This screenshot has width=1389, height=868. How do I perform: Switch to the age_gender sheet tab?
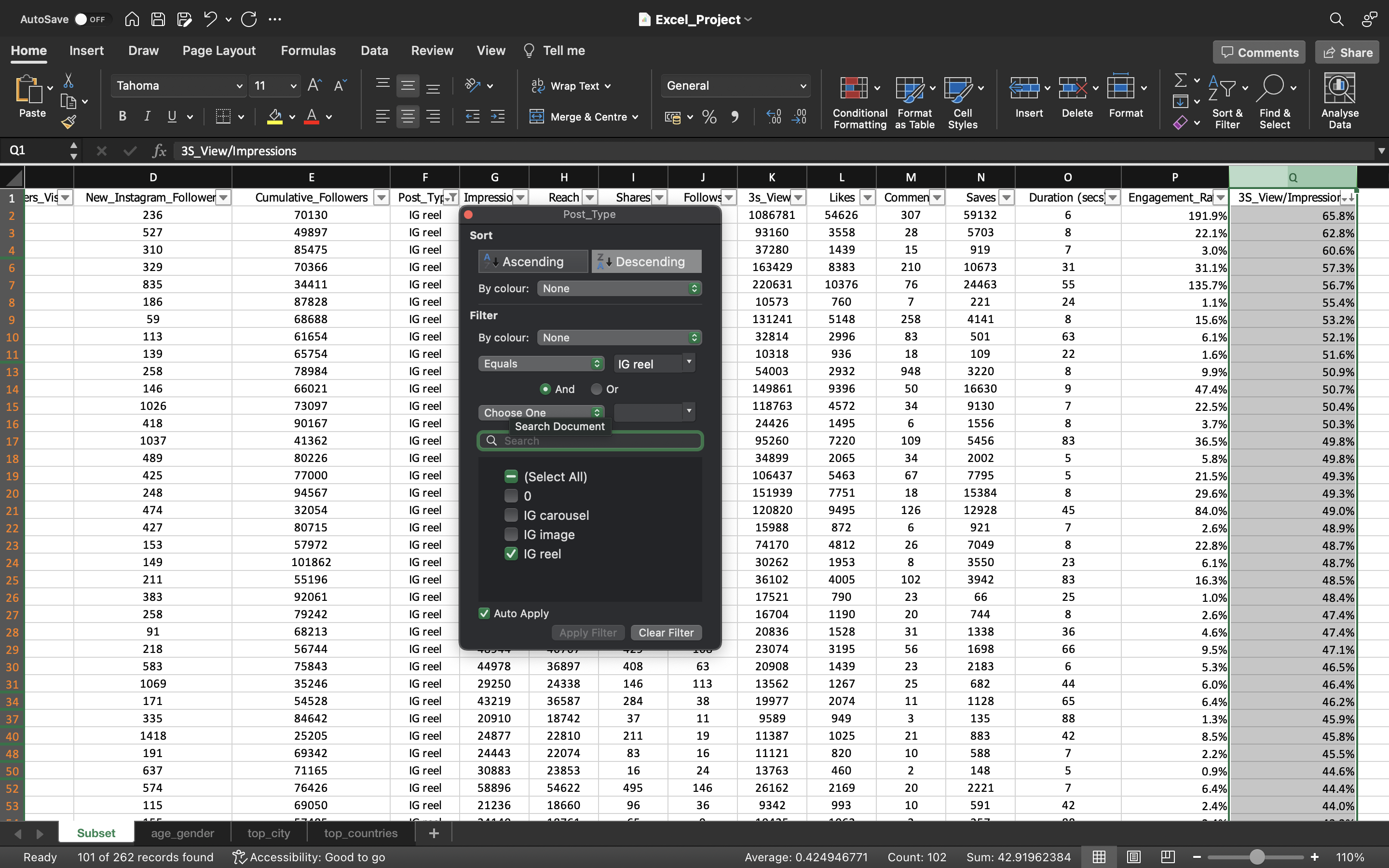(x=182, y=832)
